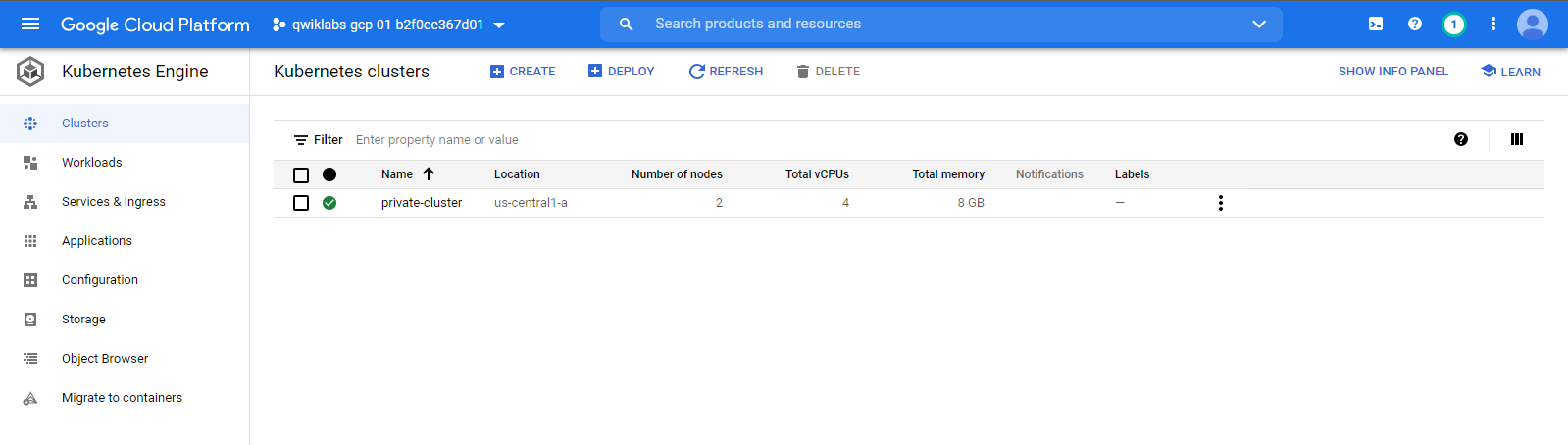Viewport: 1568px width, 445px height.
Task: Open the user account avatar
Action: [1533, 25]
